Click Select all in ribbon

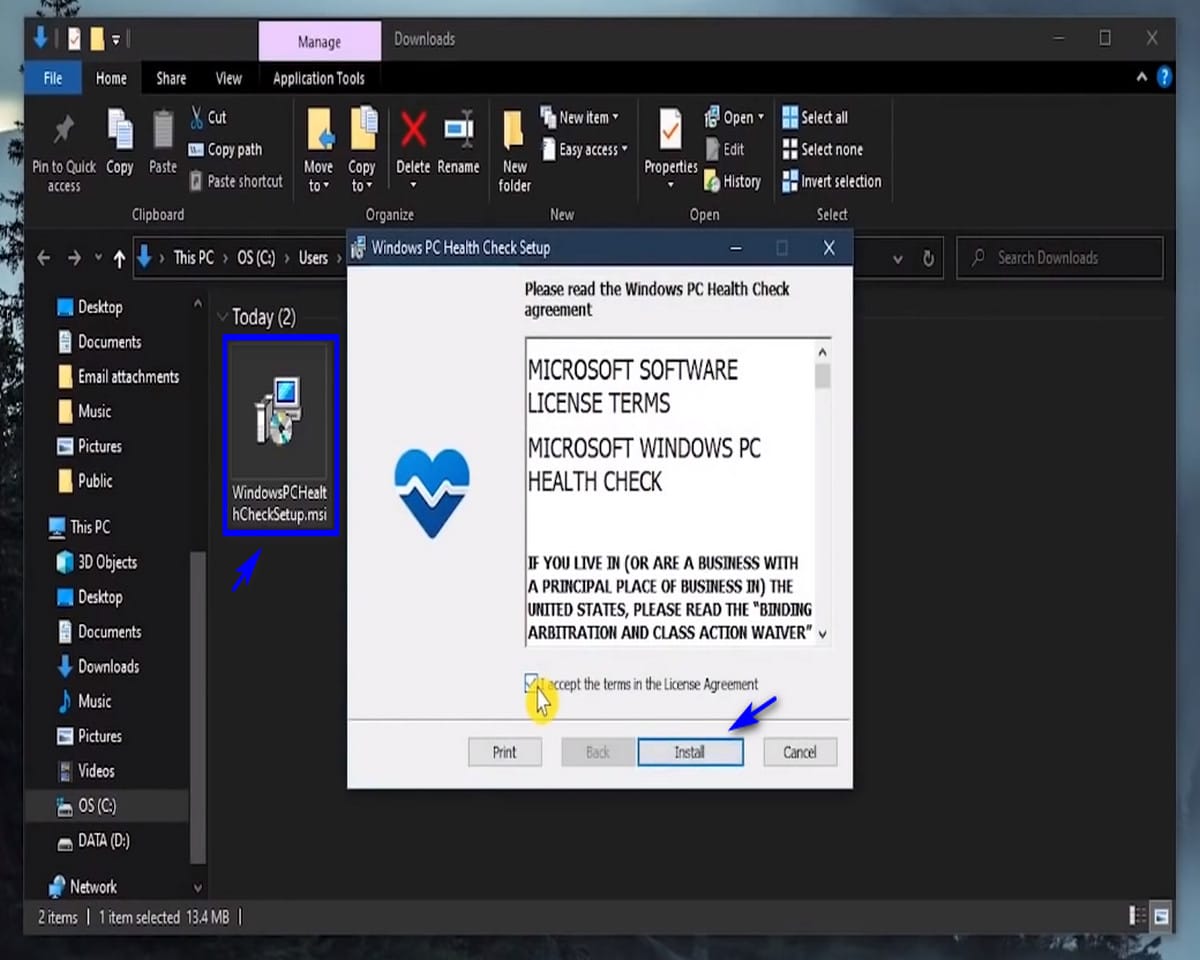815,117
